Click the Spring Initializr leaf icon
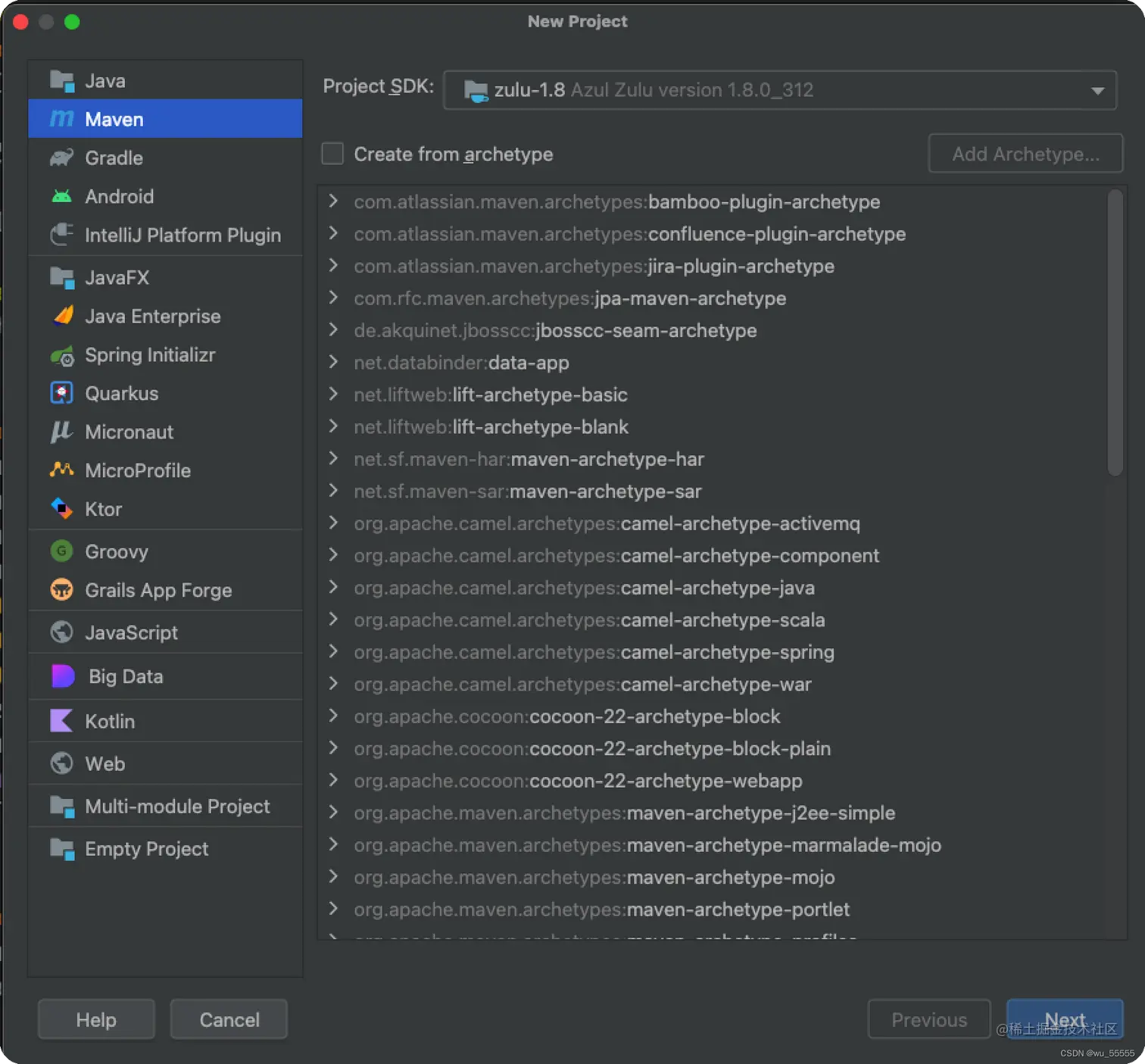This screenshot has height=1064, width=1145. point(62,355)
